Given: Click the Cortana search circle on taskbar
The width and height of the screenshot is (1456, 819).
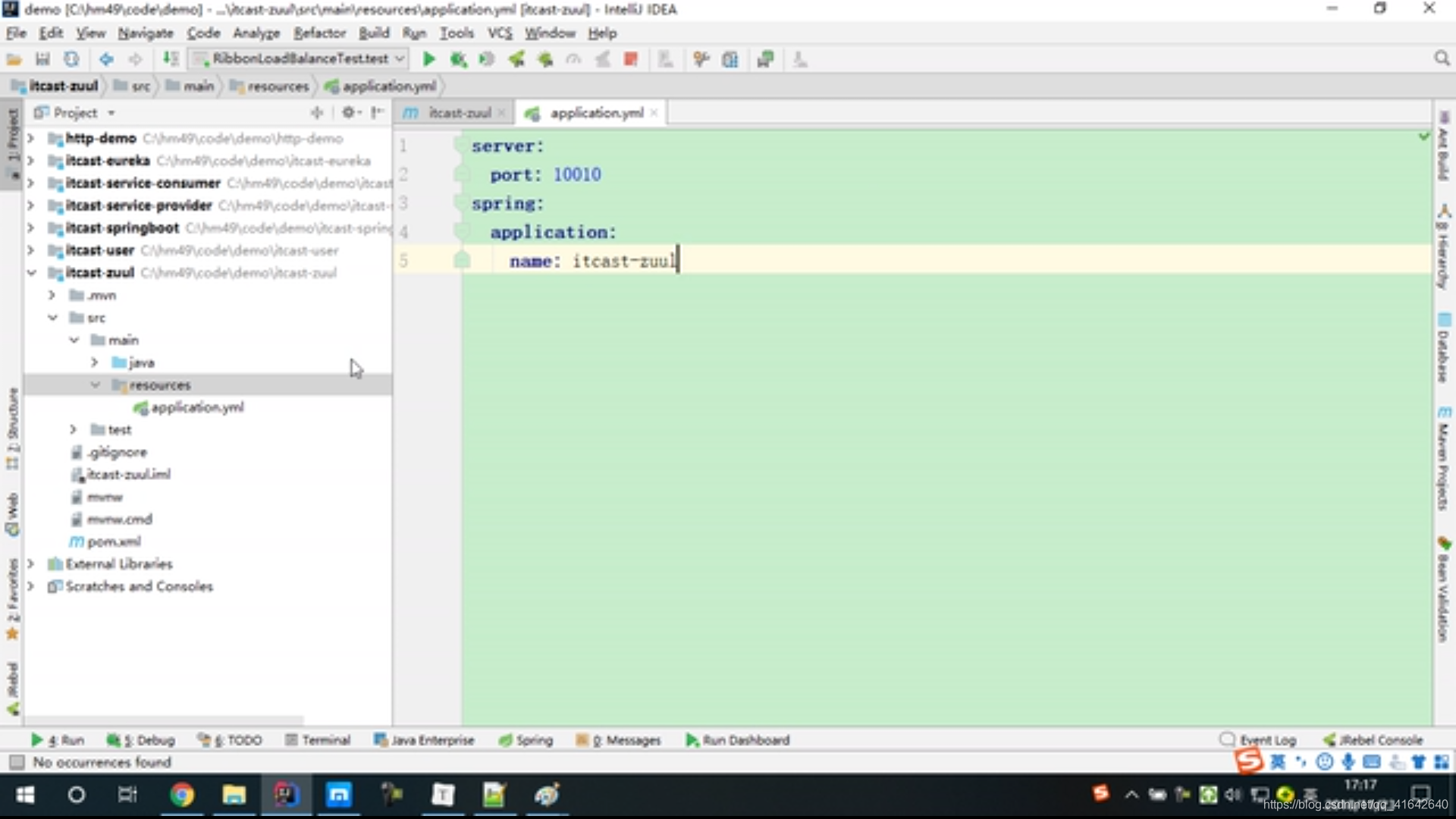Looking at the screenshot, I should [x=77, y=794].
